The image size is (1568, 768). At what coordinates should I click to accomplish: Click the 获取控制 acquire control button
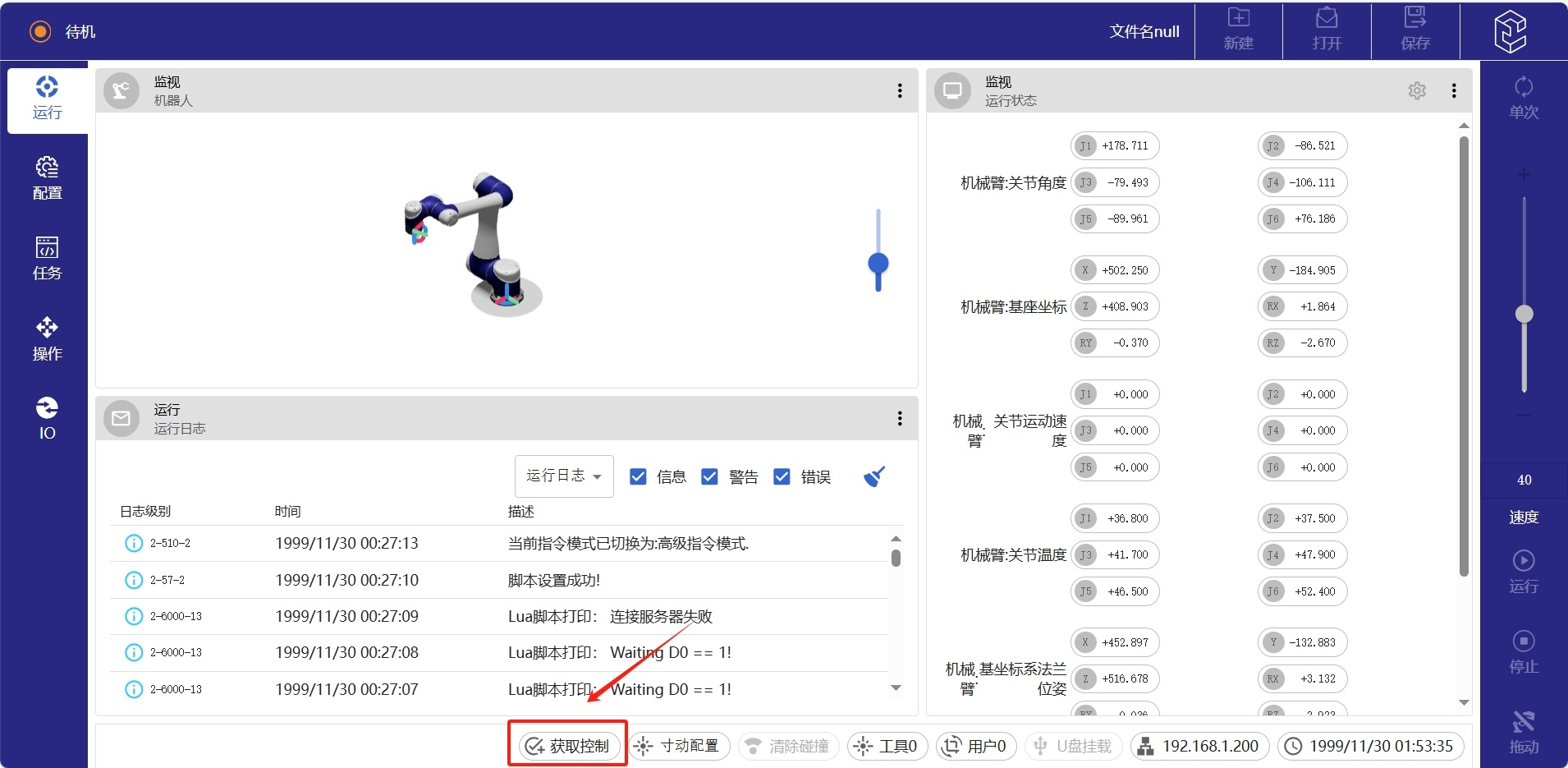coord(568,746)
